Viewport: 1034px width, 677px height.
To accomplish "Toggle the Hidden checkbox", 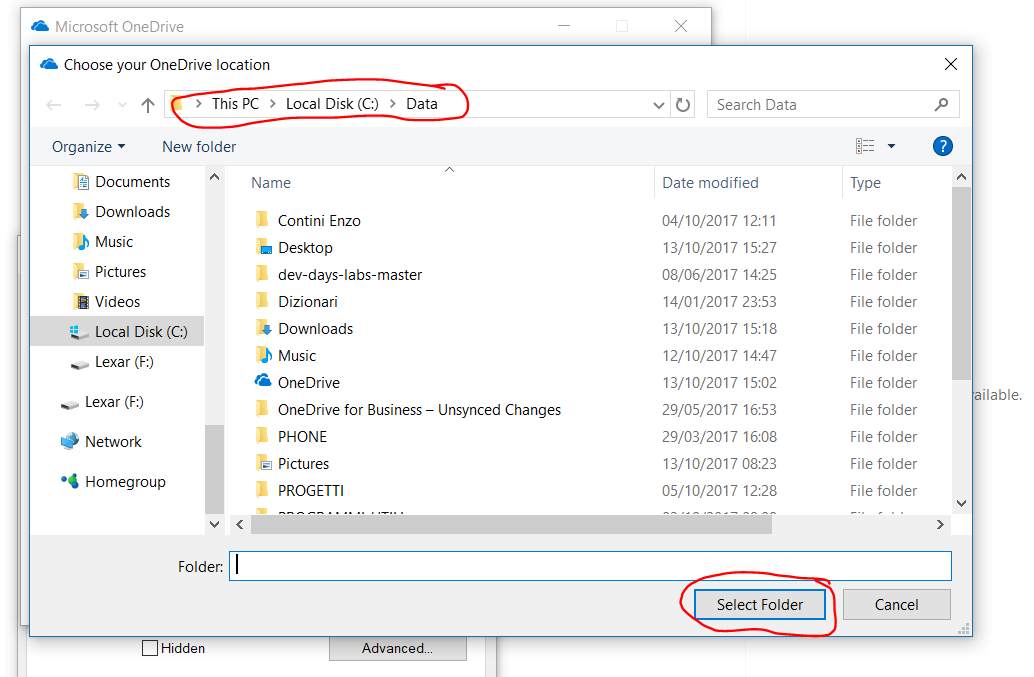I will 150,648.
